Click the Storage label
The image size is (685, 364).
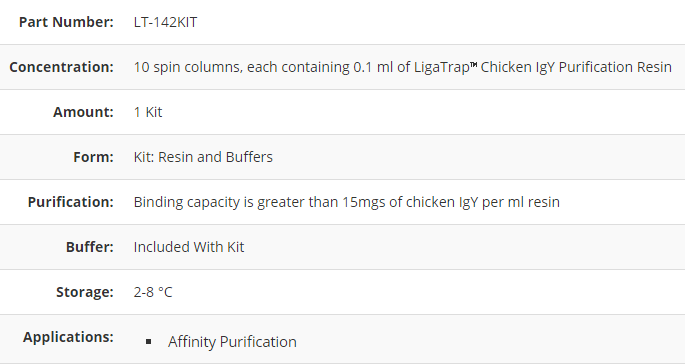point(85,292)
